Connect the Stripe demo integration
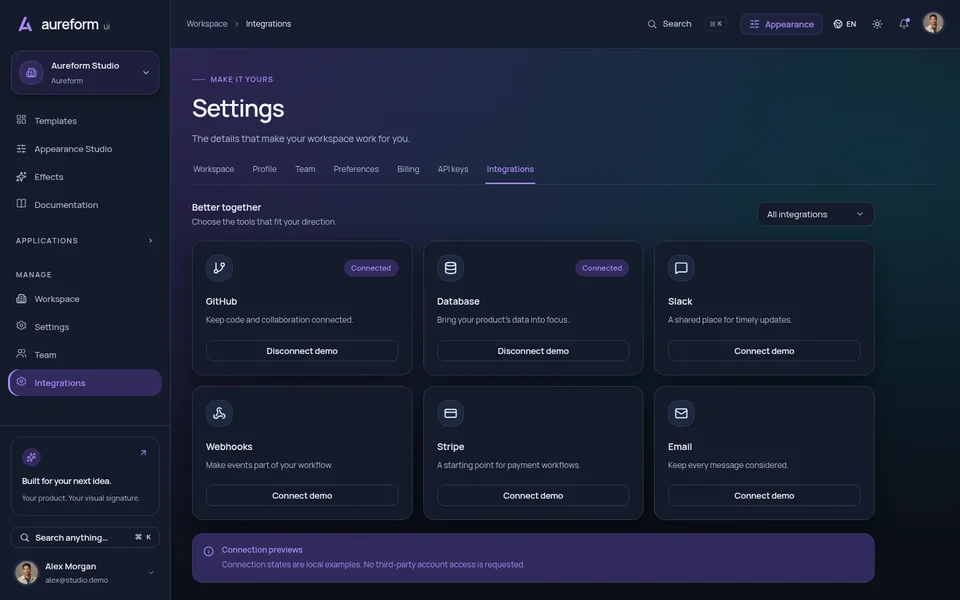This screenshot has height=600, width=960. tap(533, 496)
